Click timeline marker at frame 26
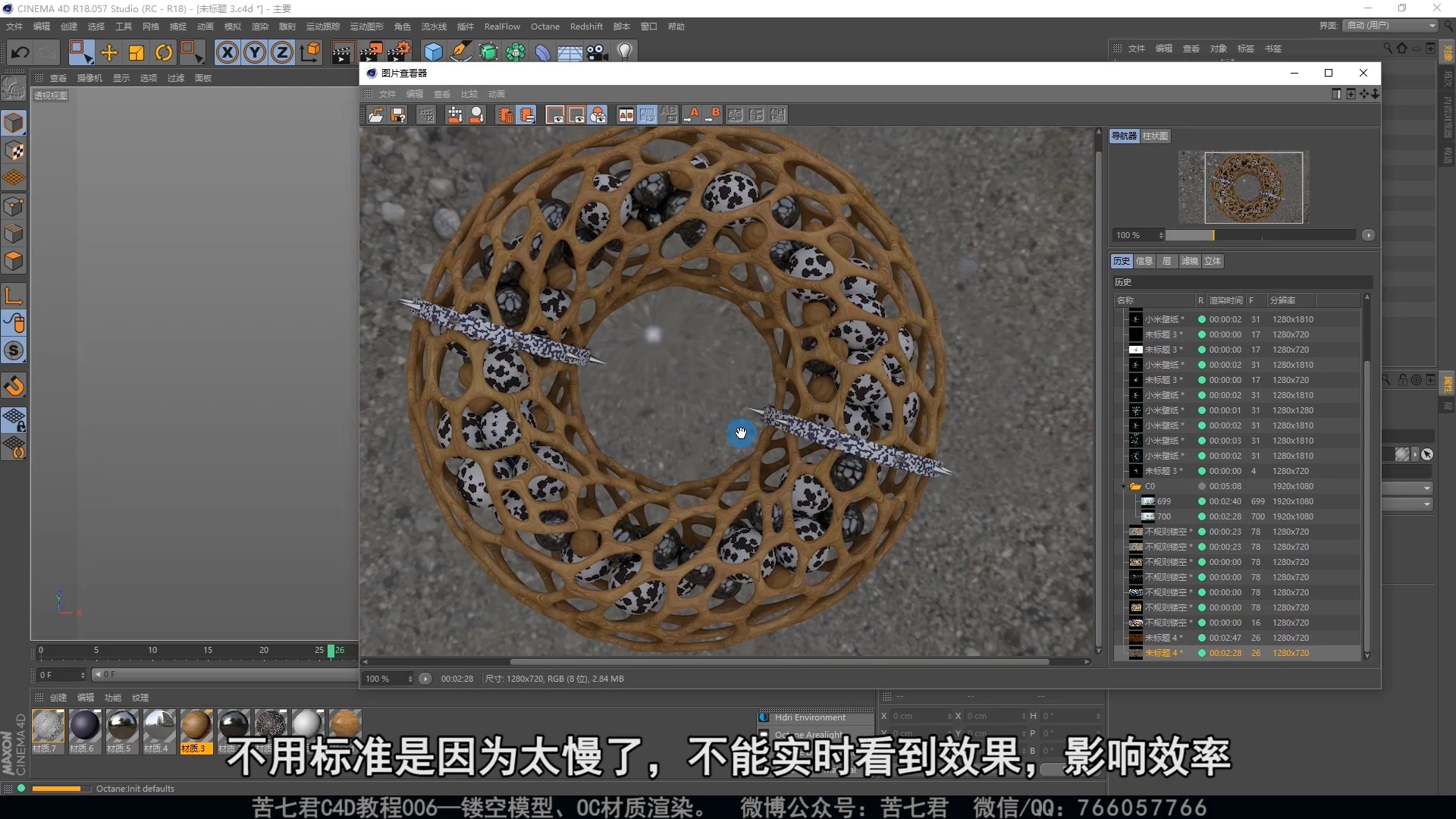The height and width of the screenshot is (819, 1456). point(331,651)
